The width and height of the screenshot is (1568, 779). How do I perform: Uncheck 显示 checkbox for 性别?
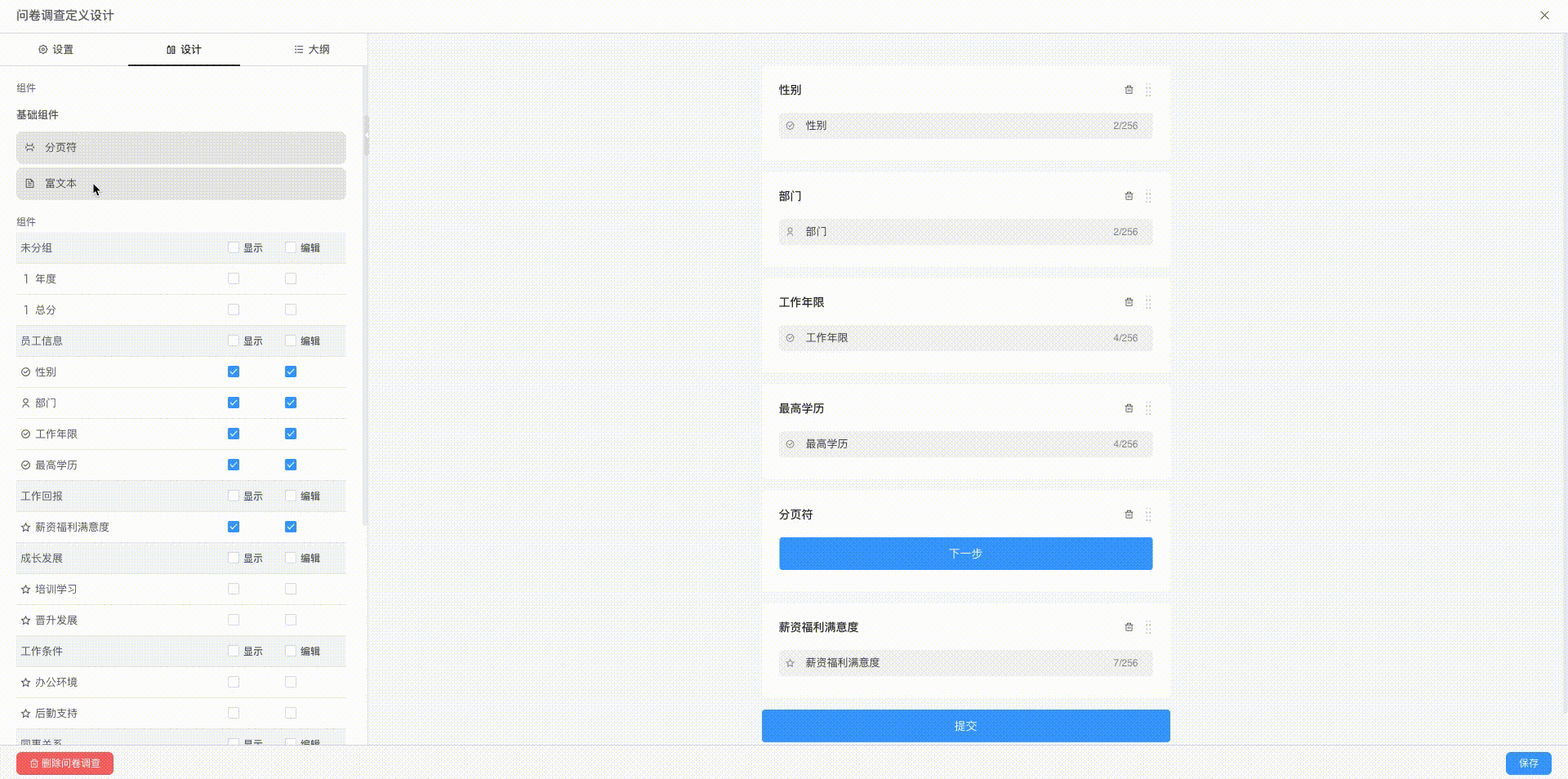click(x=234, y=372)
